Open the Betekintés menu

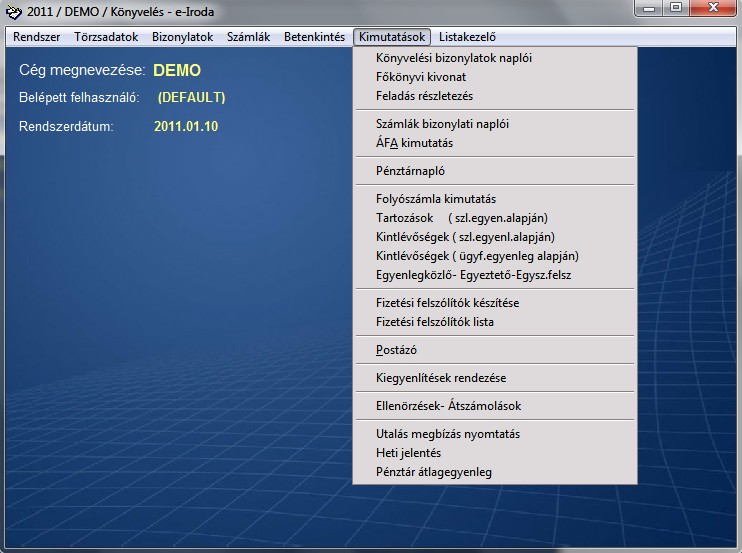coord(314,37)
